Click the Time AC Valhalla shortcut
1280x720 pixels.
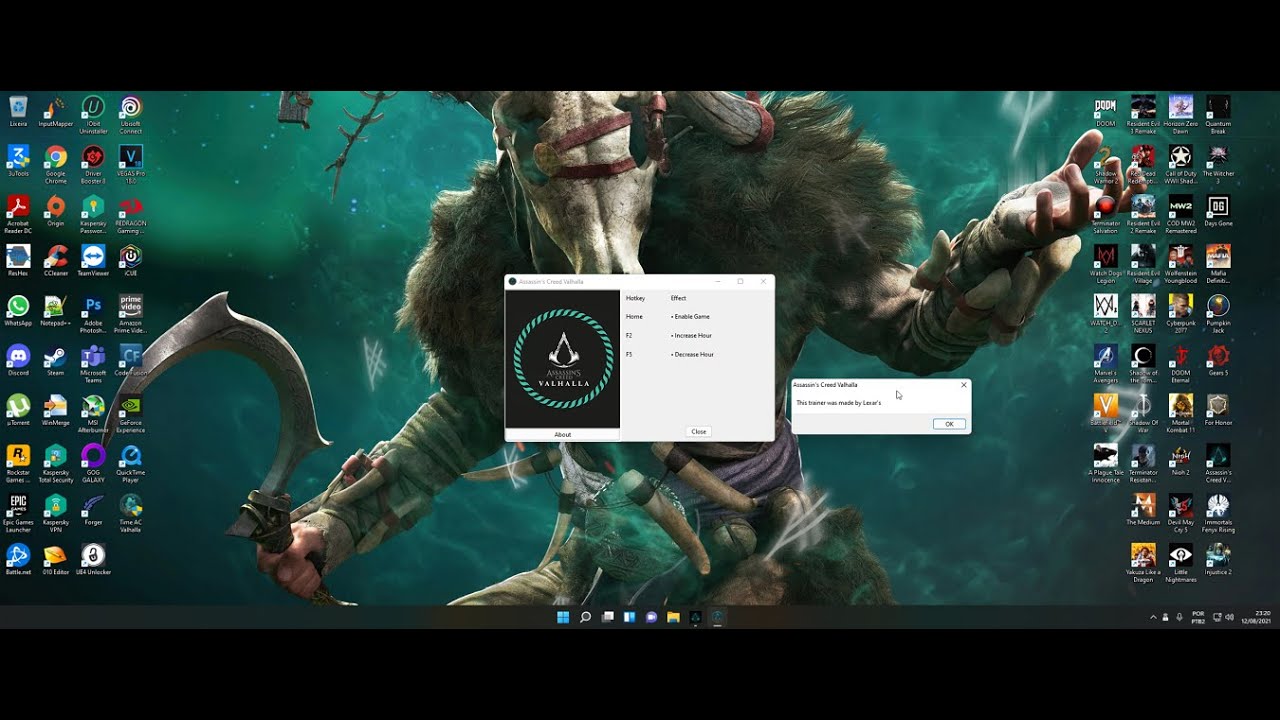click(x=131, y=511)
